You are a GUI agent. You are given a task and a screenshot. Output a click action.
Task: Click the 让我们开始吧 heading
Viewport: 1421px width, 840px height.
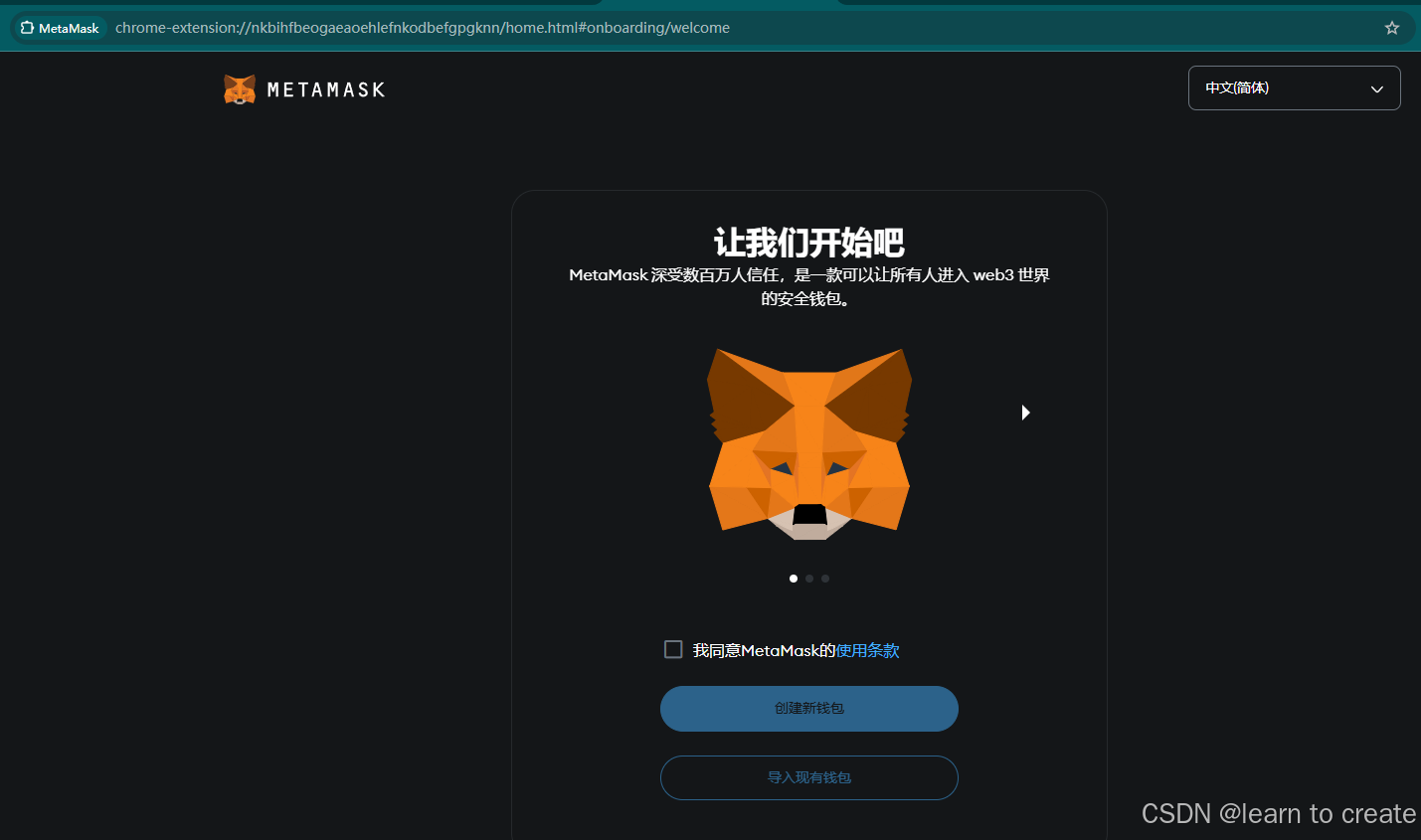[x=809, y=243]
